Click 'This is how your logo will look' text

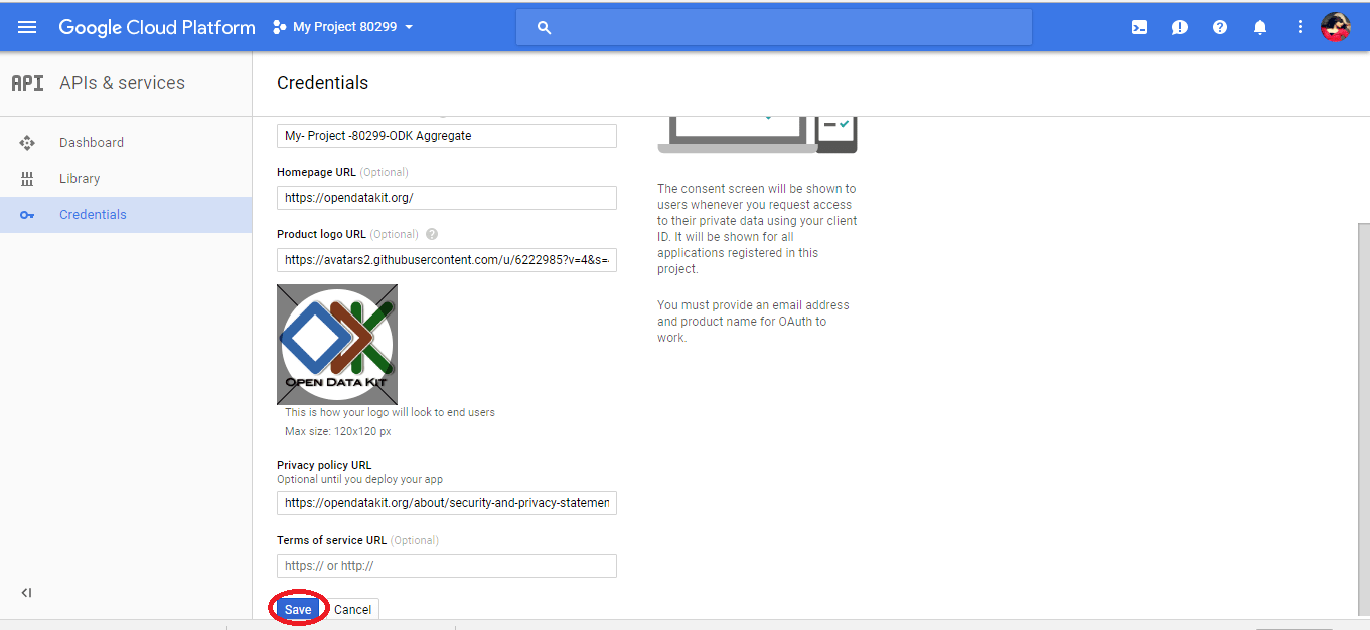390,412
